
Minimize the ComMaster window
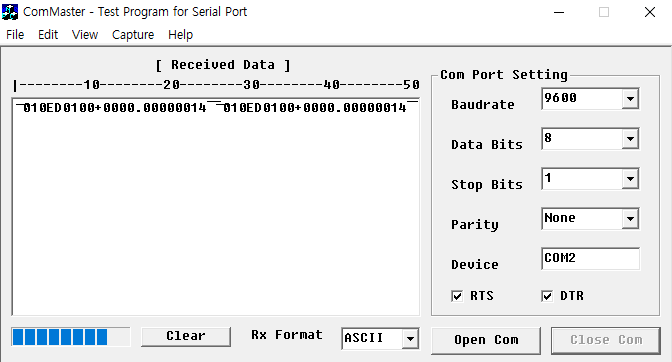point(559,12)
